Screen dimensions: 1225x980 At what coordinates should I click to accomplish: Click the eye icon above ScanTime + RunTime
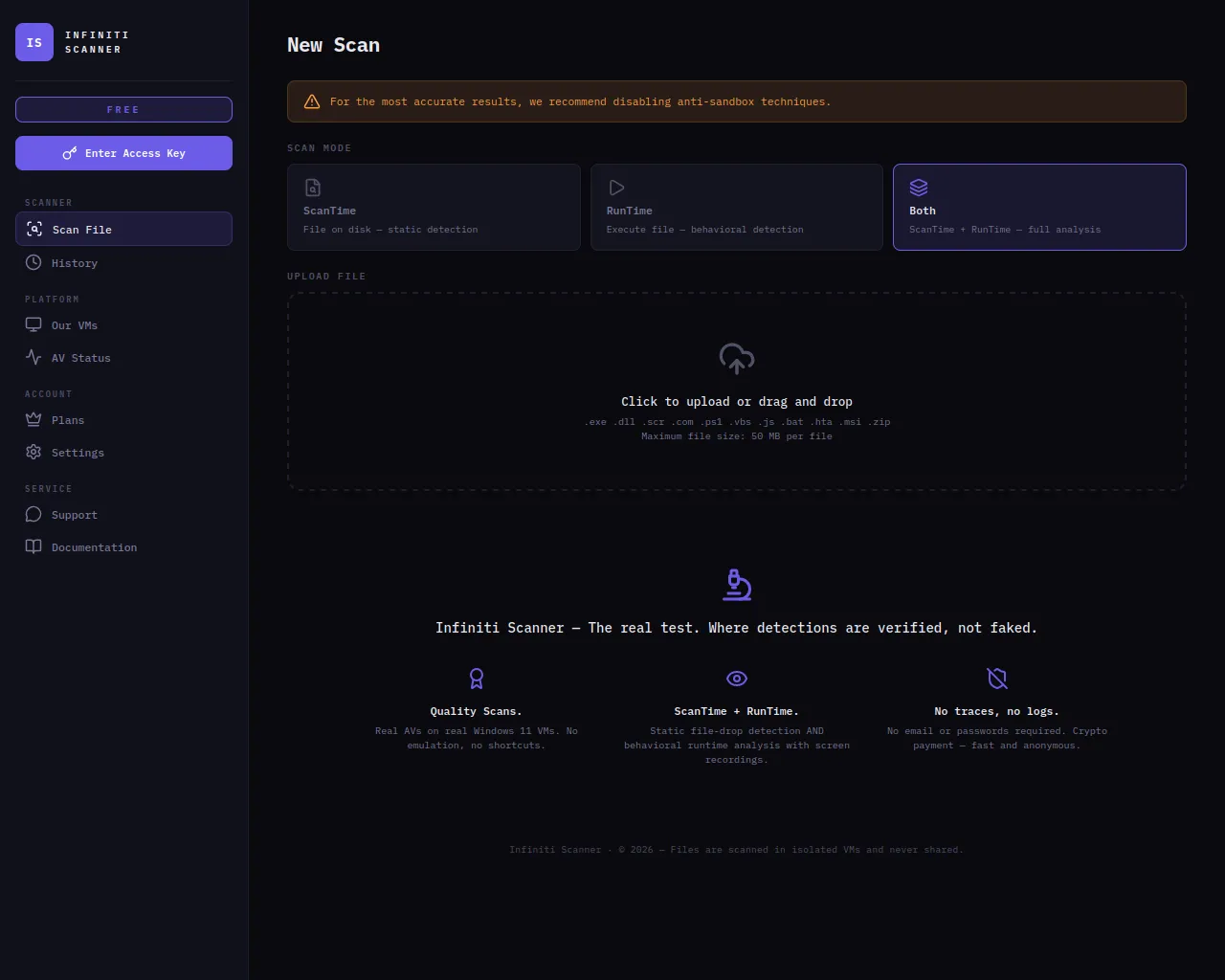click(x=736, y=679)
